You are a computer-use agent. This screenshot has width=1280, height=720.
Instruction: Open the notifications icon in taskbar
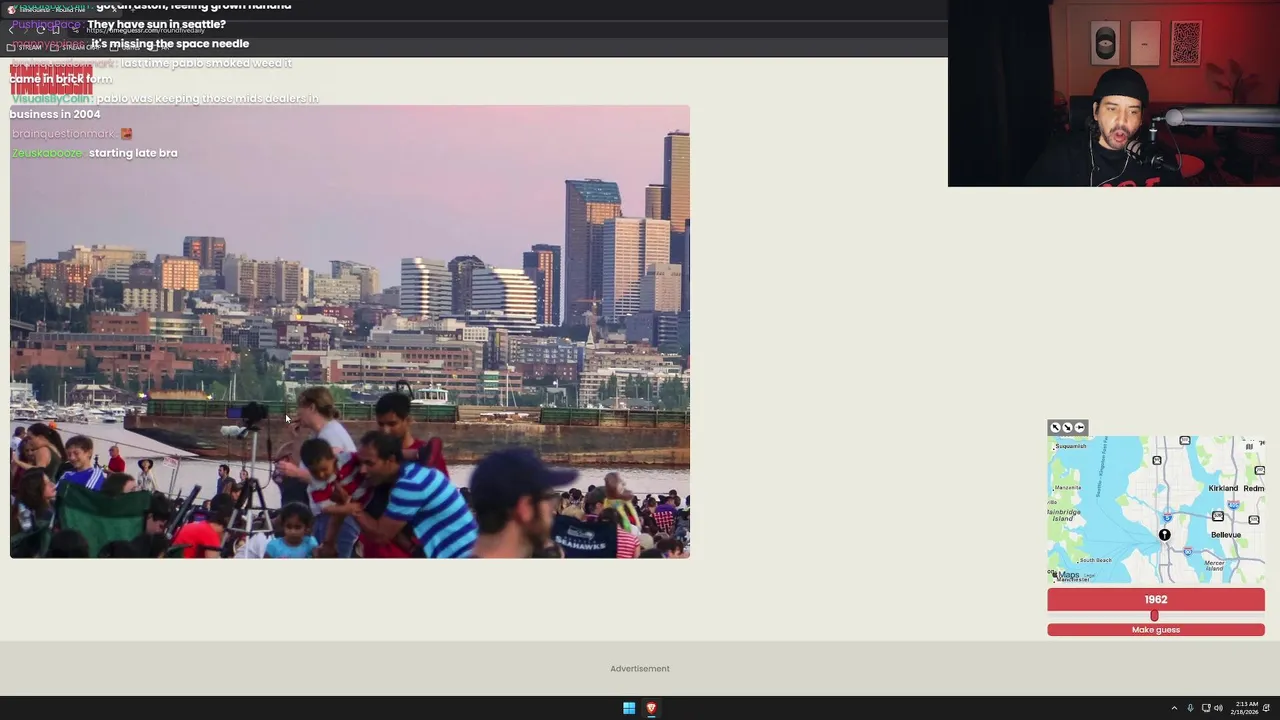(1266, 708)
